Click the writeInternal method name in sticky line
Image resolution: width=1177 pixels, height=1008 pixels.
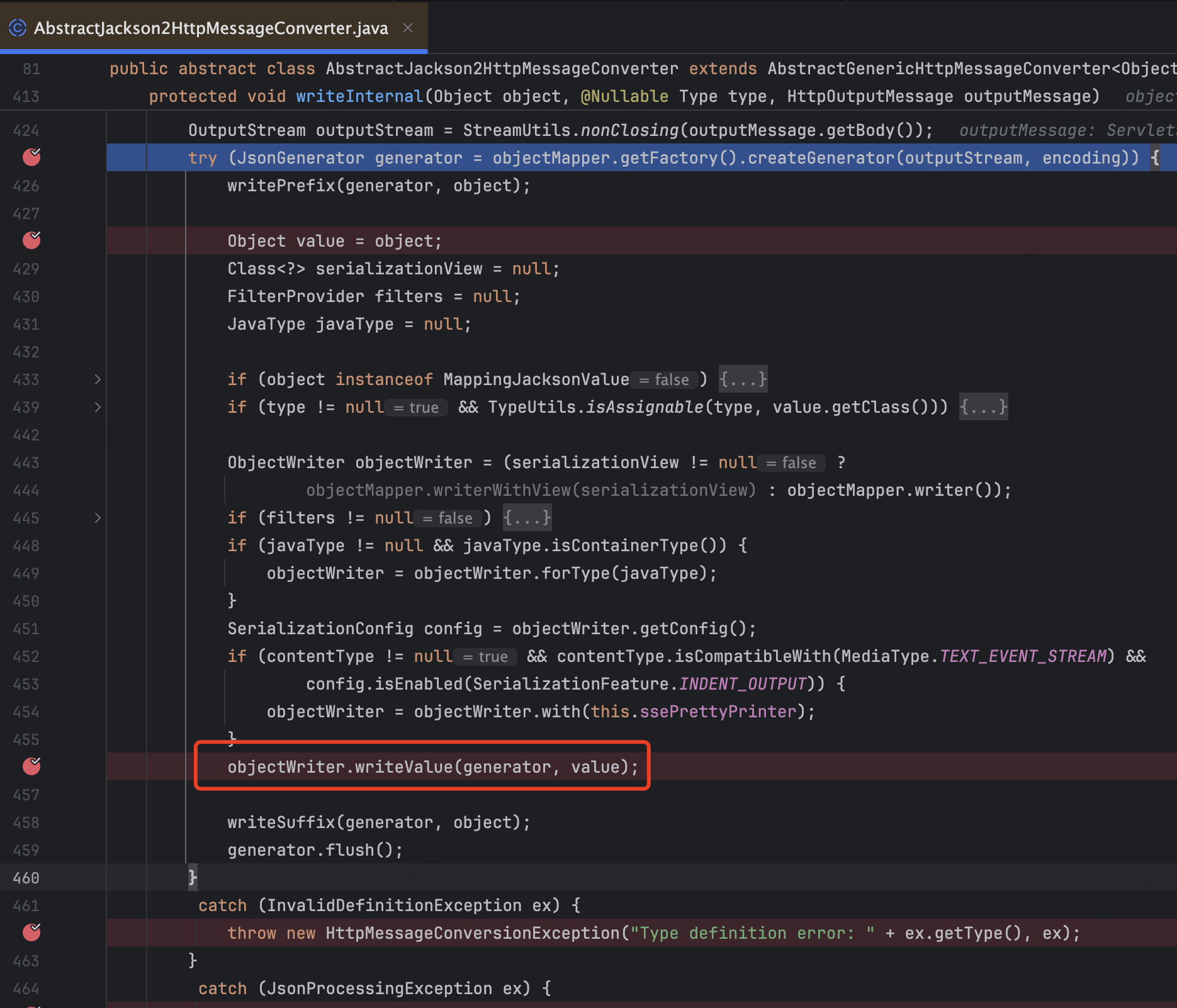359,96
